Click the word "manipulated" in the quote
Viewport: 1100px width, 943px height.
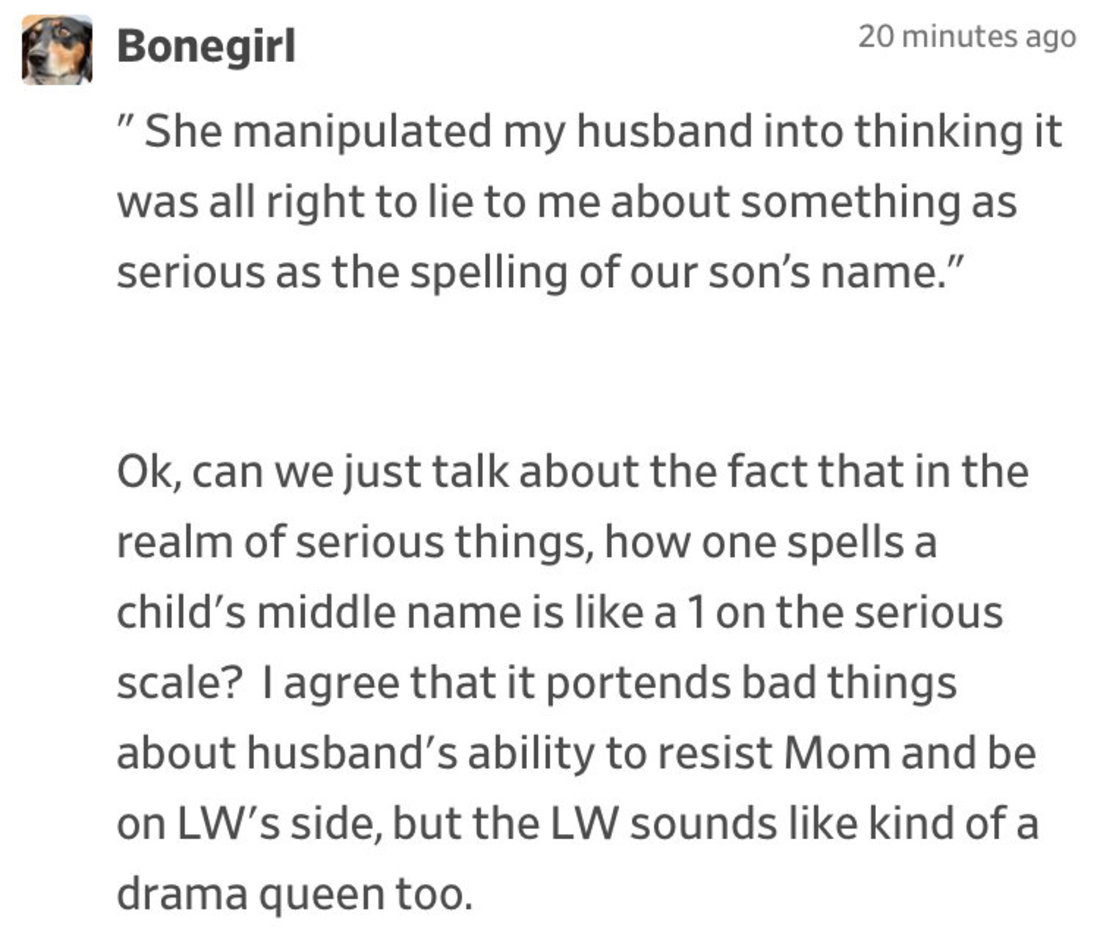pos(362,133)
